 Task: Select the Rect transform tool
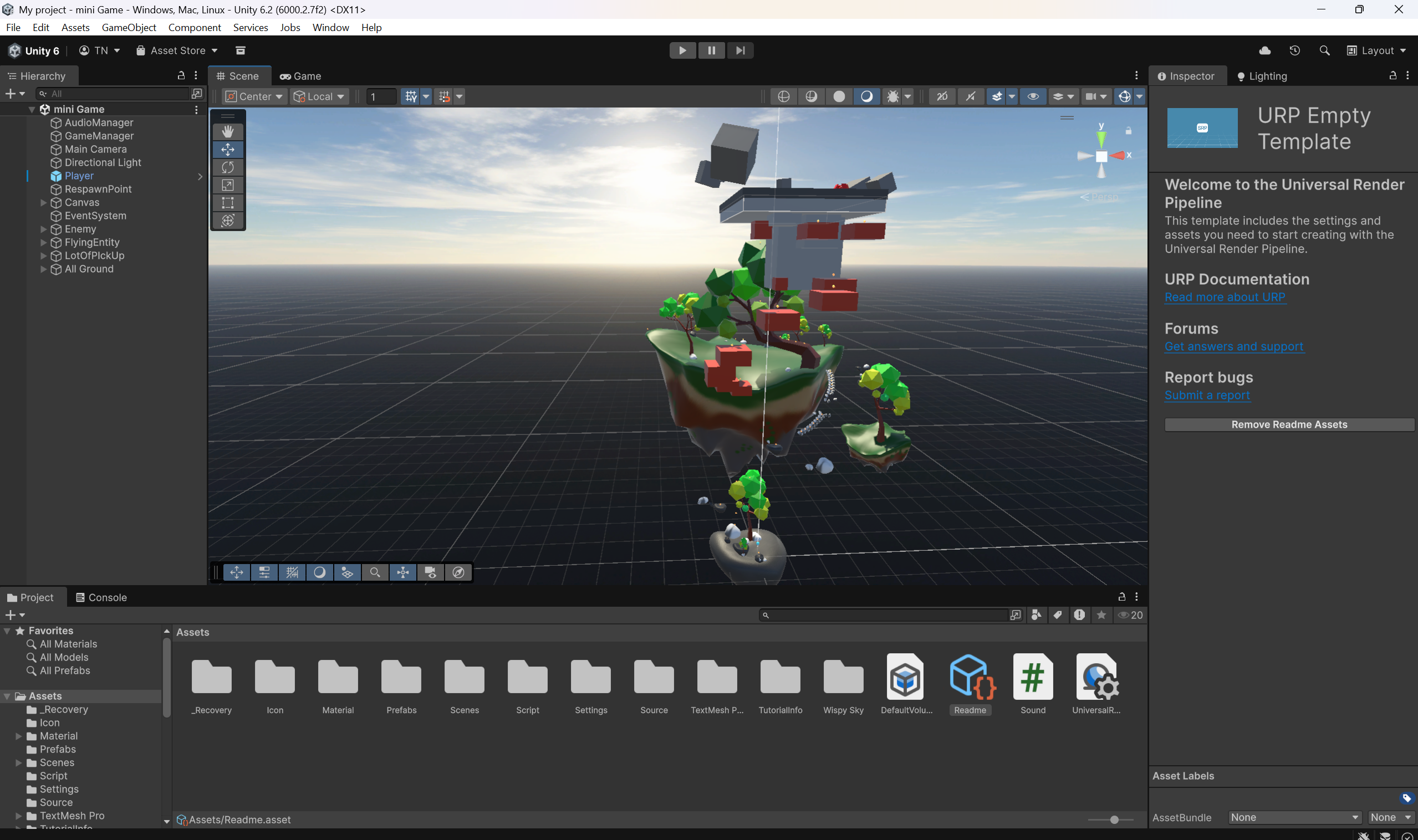[x=228, y=203]
